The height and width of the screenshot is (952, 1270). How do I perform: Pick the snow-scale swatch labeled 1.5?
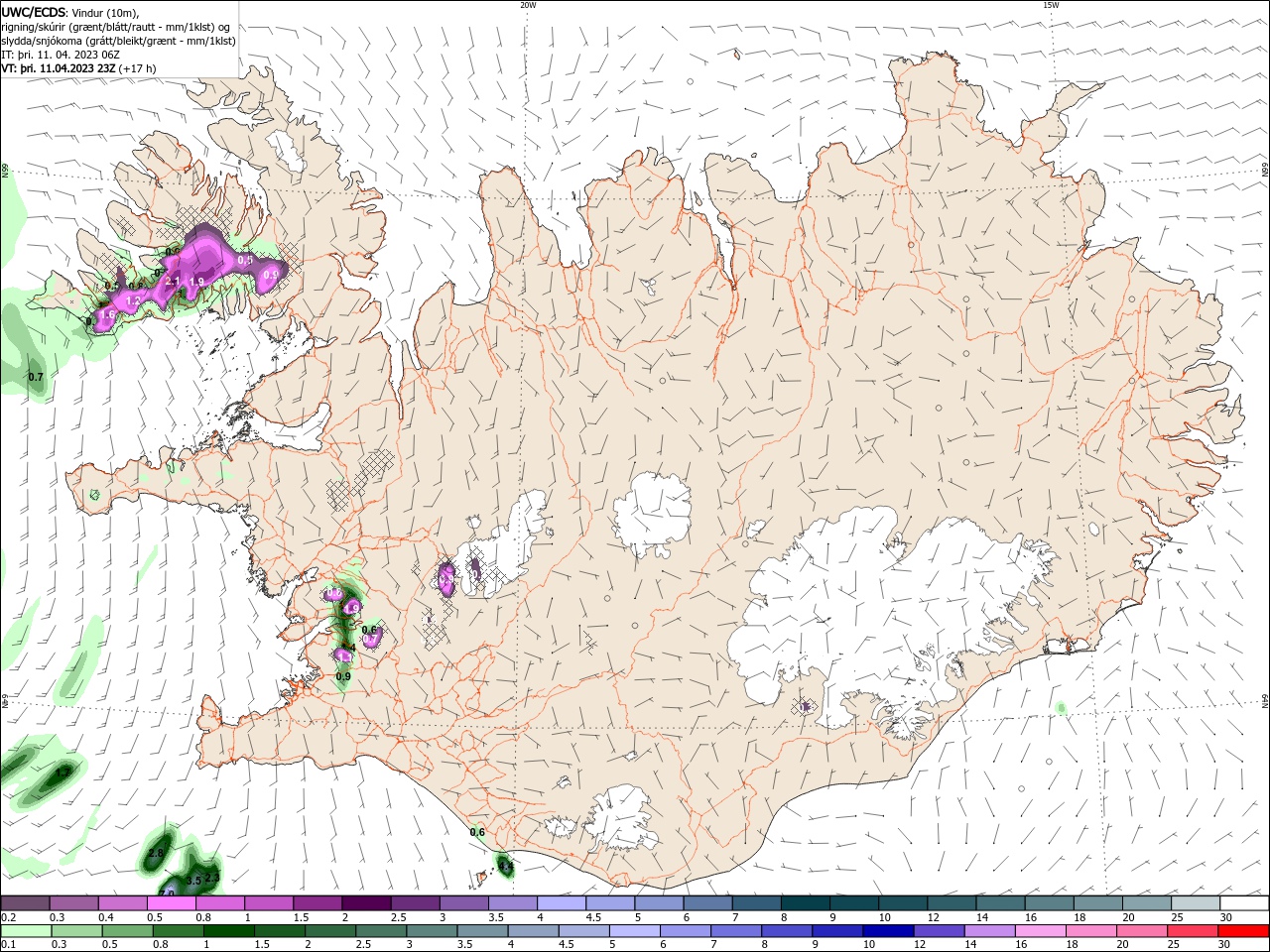pos(317,903)
